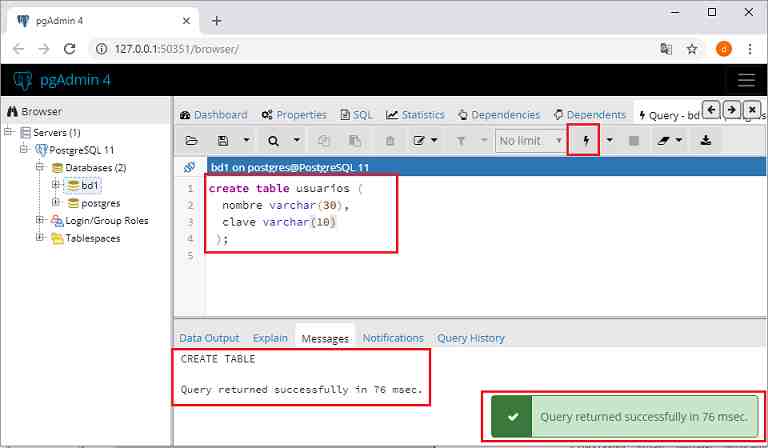Open the Clear options dropdown arrow
768x448 pixels.
click(679, 141)
